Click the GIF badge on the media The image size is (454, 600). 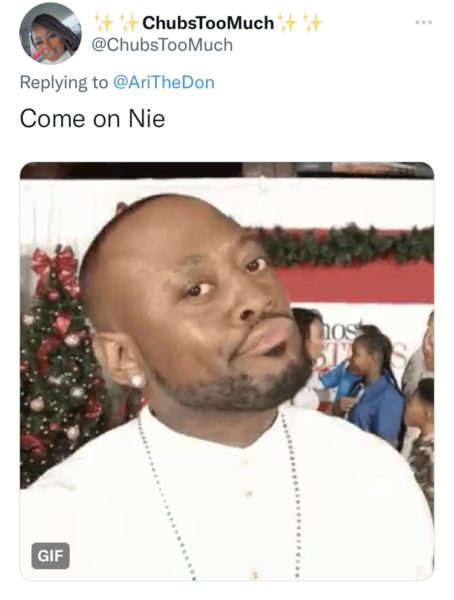pyautogui.click(x=50, y=555)
